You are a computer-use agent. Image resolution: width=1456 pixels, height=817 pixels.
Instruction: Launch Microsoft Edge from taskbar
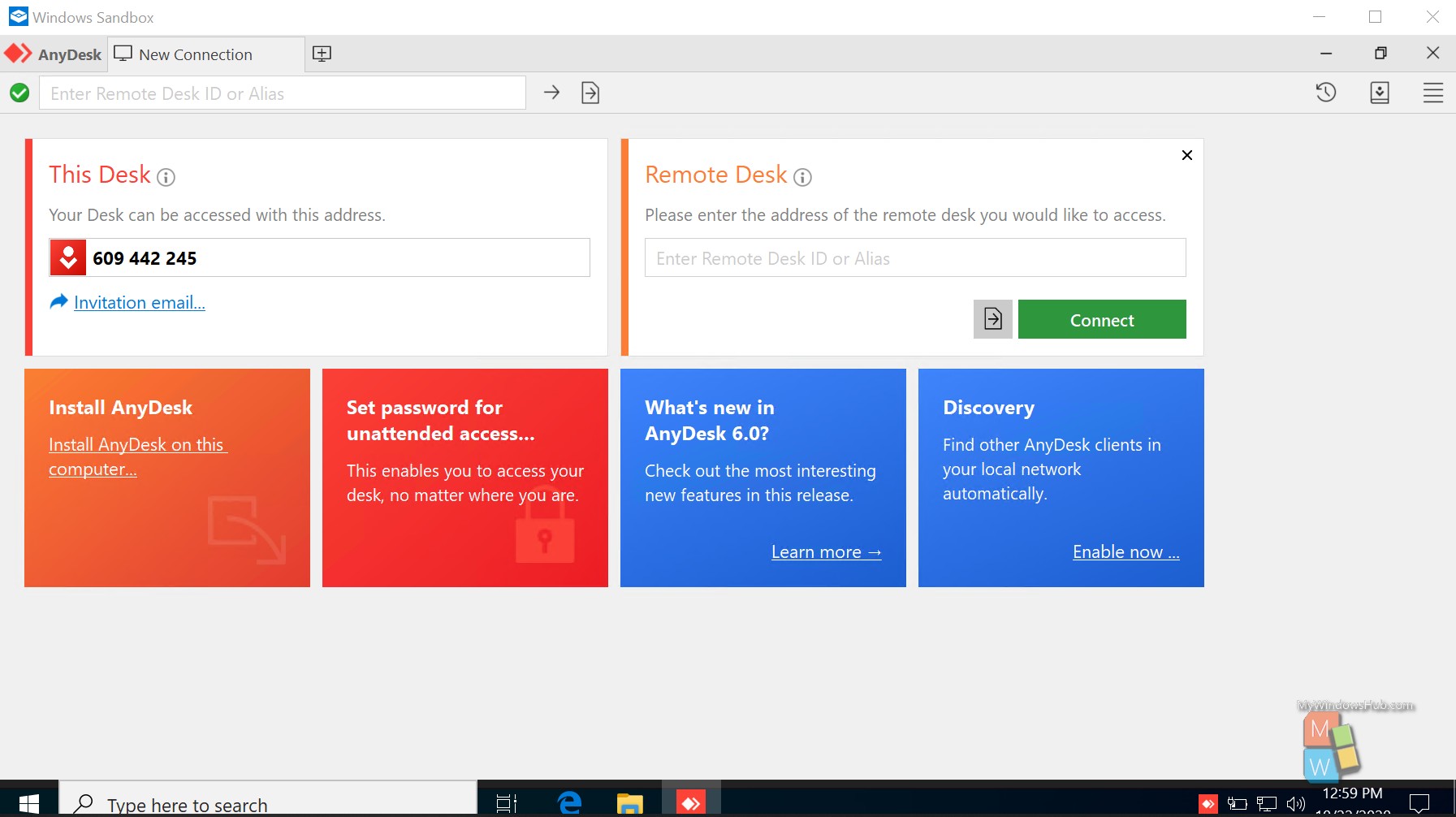[x=570, y=803]
